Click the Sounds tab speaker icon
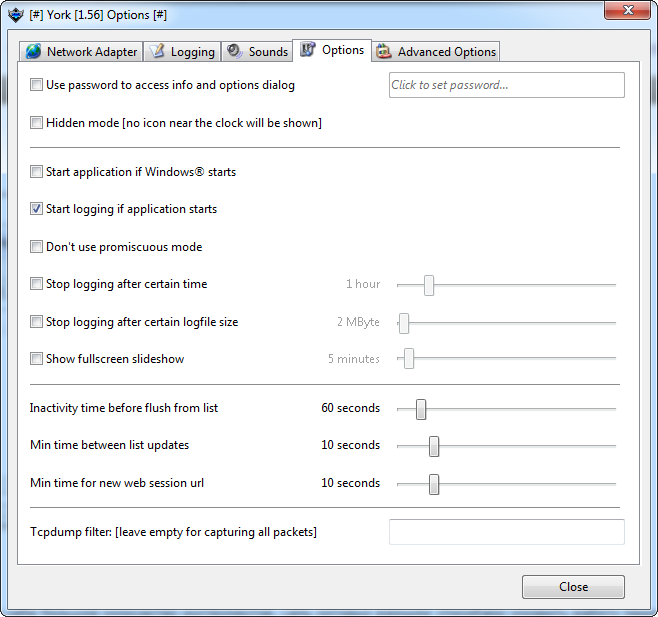Image resolution: width=658 pixels, height=617 pixels. (x=235, y=52)
